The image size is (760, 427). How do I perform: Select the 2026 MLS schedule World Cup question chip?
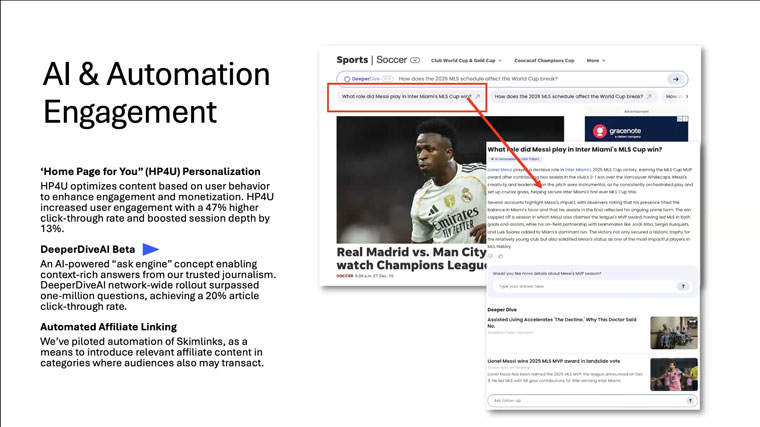click(573, 96)
